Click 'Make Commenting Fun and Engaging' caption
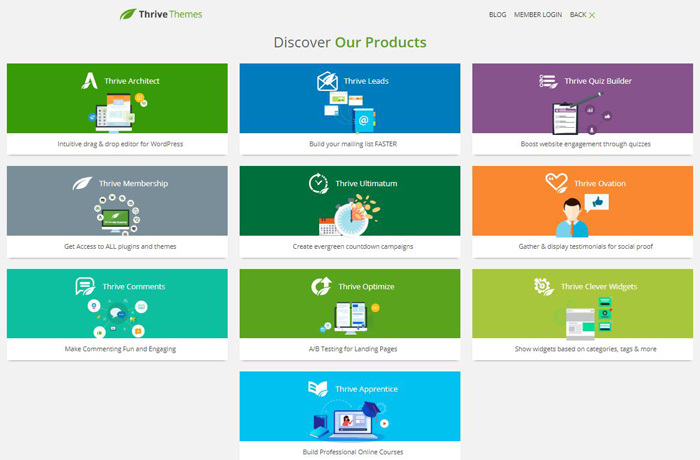This screenshot has width=700, height=460. click(120, 349)
